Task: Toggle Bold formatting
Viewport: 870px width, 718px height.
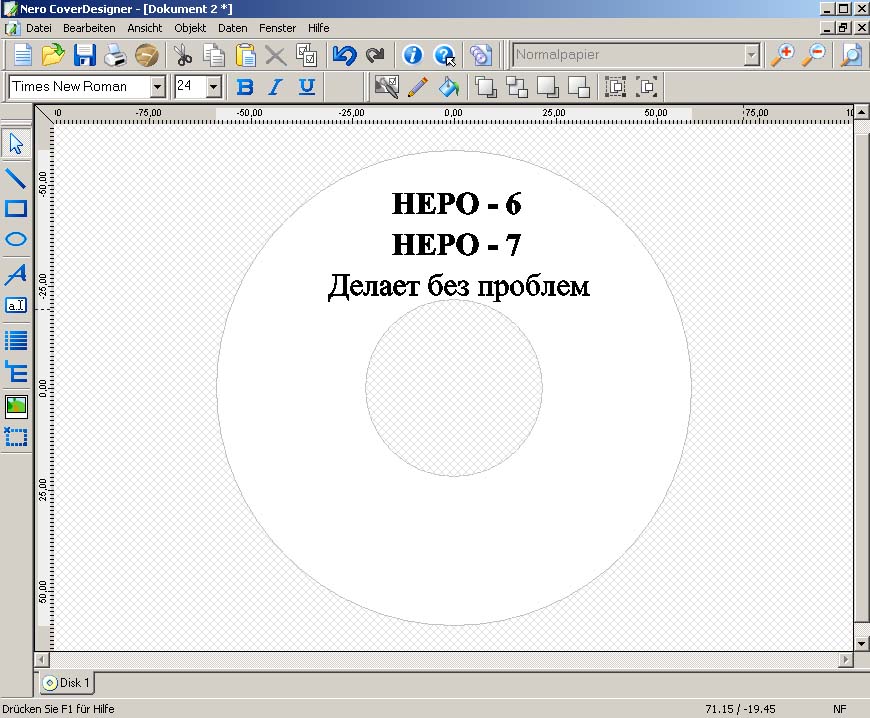Action: (x=245, y=87)
